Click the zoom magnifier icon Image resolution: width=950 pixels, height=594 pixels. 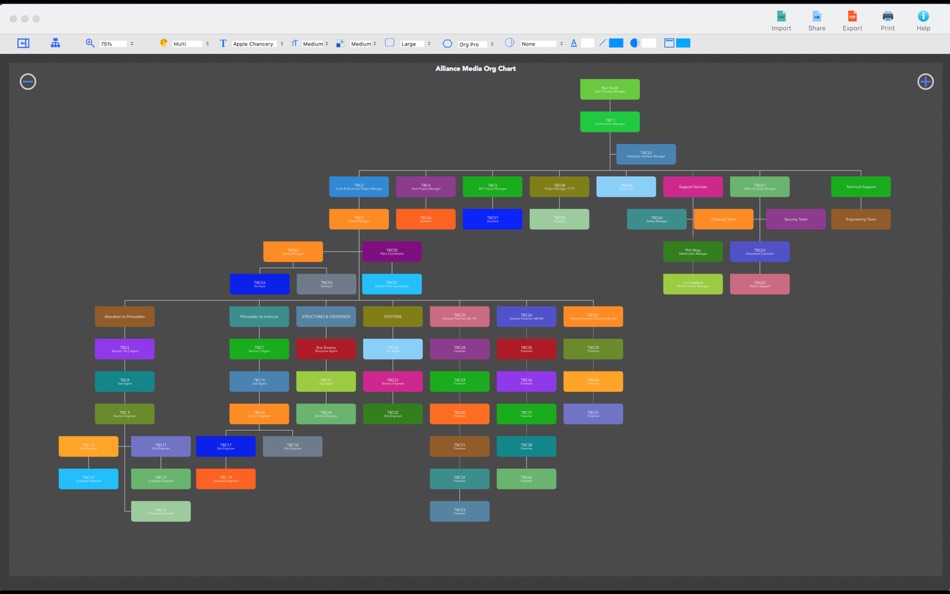click(90, 43)
